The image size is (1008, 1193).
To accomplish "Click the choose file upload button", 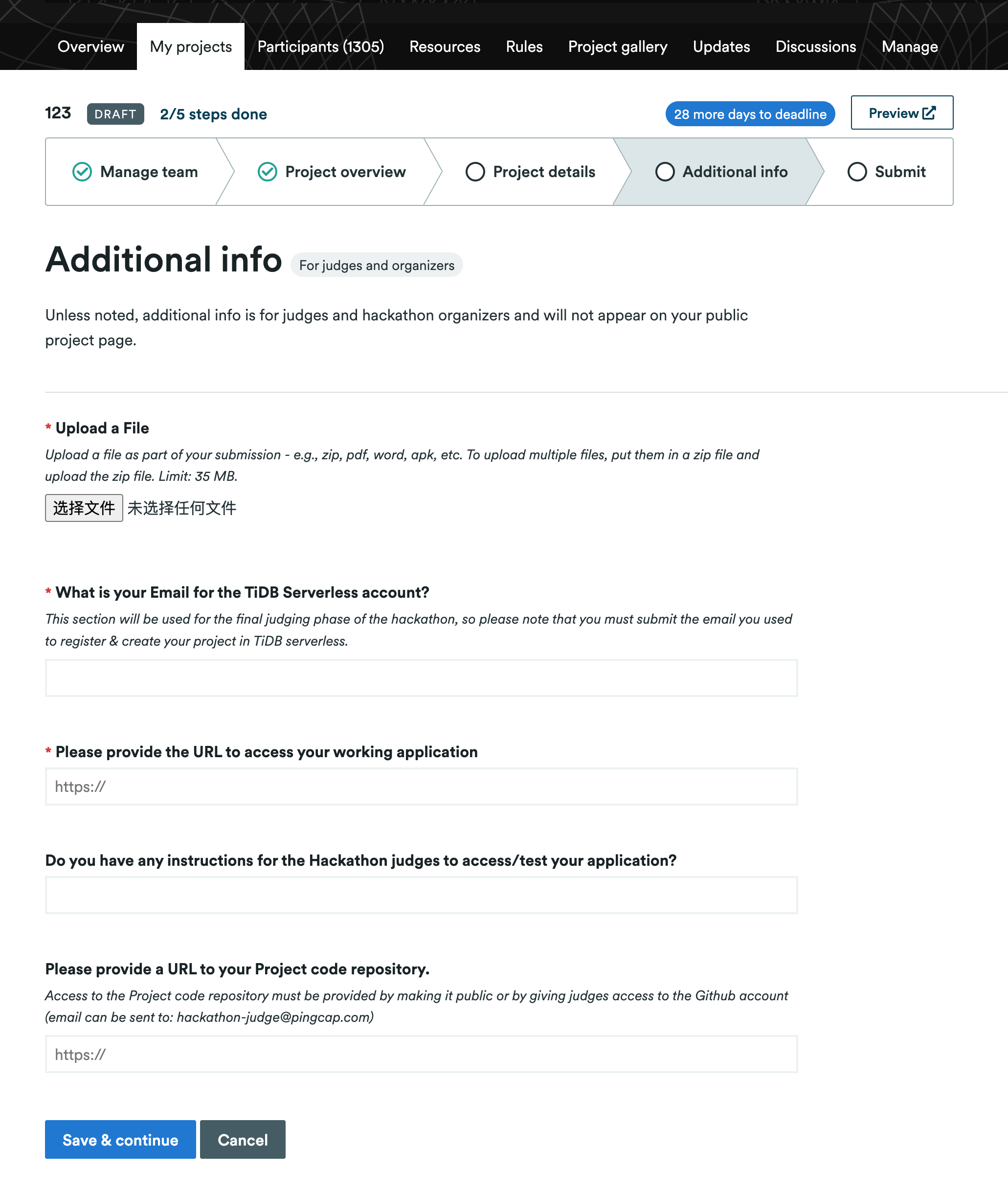I will [x=84, y=507].
